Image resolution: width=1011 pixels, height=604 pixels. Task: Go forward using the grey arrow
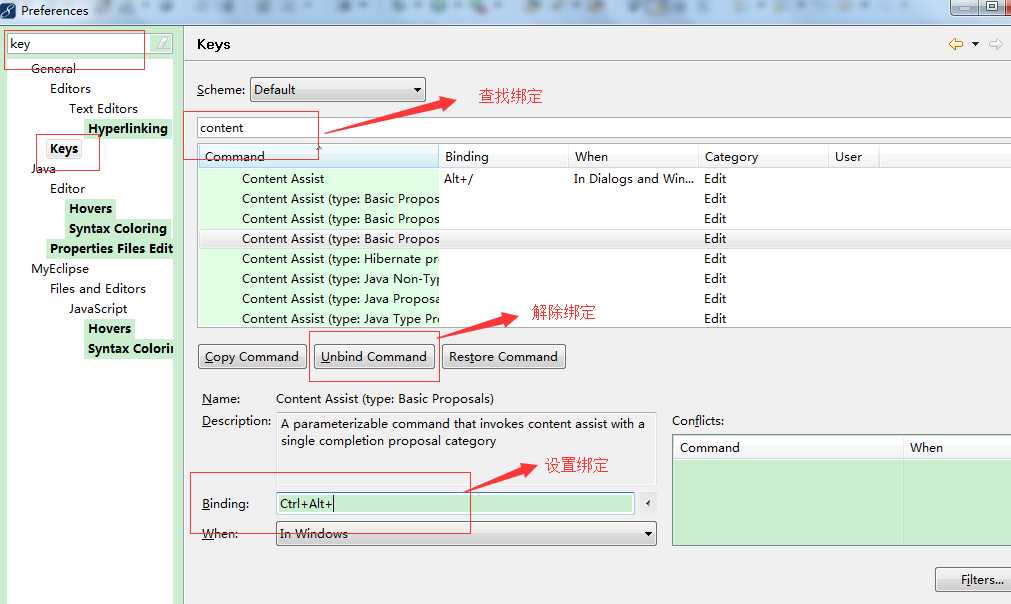pos(996,44)
